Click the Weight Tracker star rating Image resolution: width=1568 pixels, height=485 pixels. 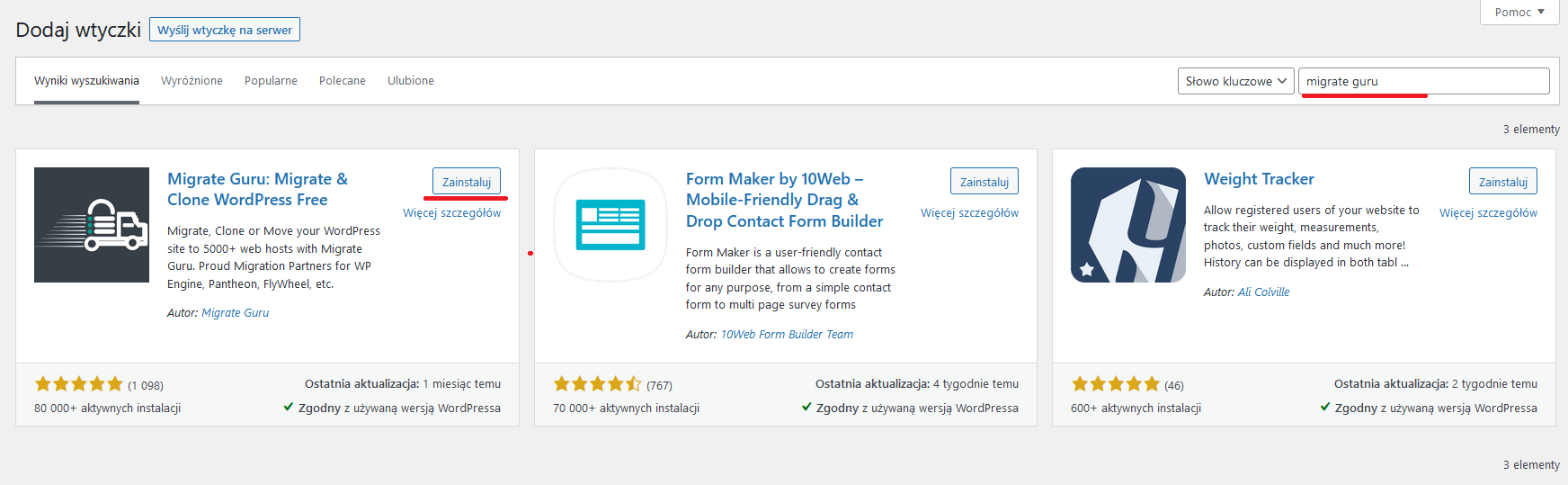point(1116,384)
